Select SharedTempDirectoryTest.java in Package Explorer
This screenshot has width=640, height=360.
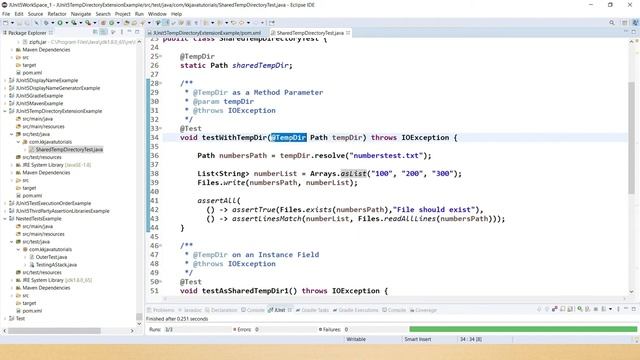tap(69, 150)
